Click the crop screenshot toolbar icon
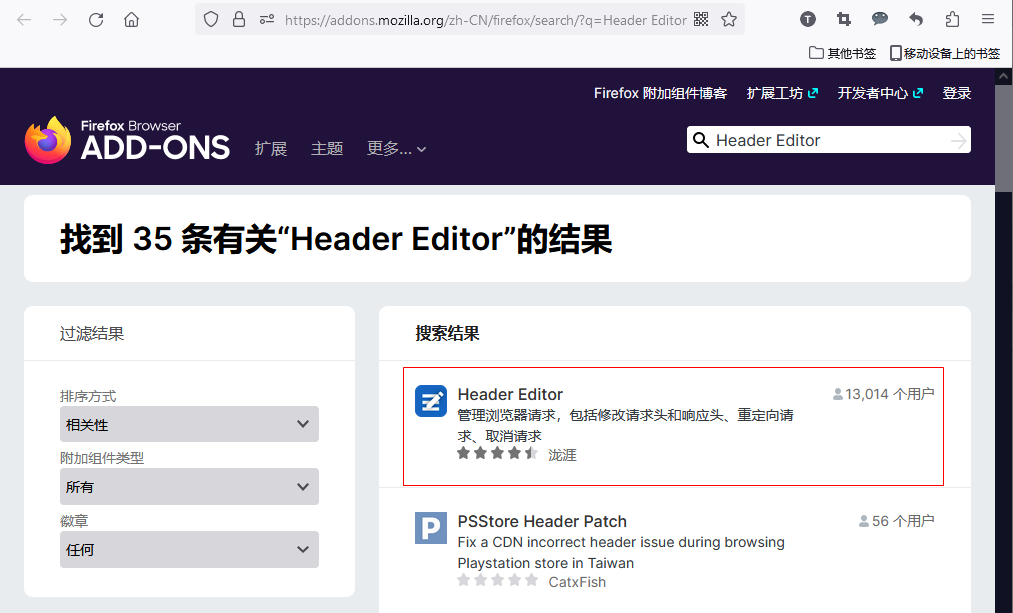1013x613 pixels. (x=844, y=19)
